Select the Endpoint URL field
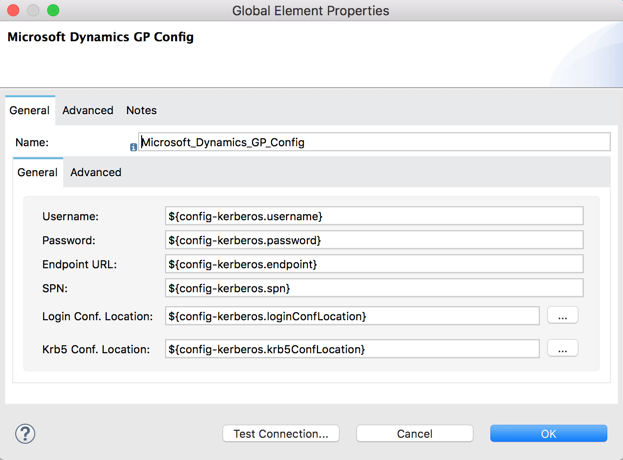The image size is (623, 460). tap(374, 264)
